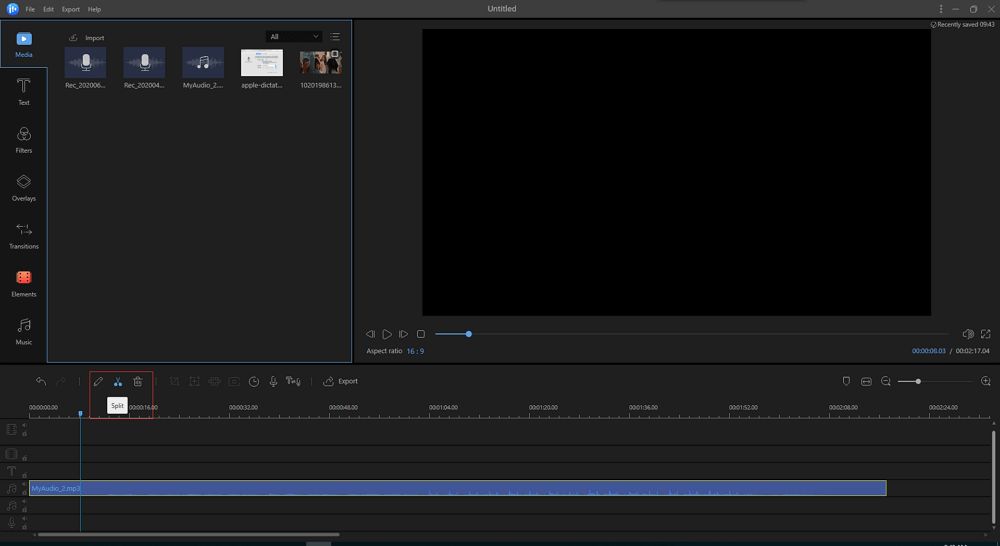The height and width of the screenshot is (546, 1000).
Task: Undo the last action
Action: click(41, 381)
